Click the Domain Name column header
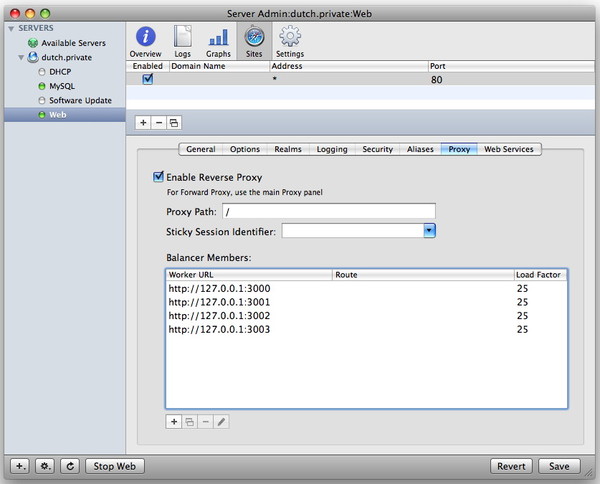The image size is (600, 484). pyautogui.click(x=219, y=66)
